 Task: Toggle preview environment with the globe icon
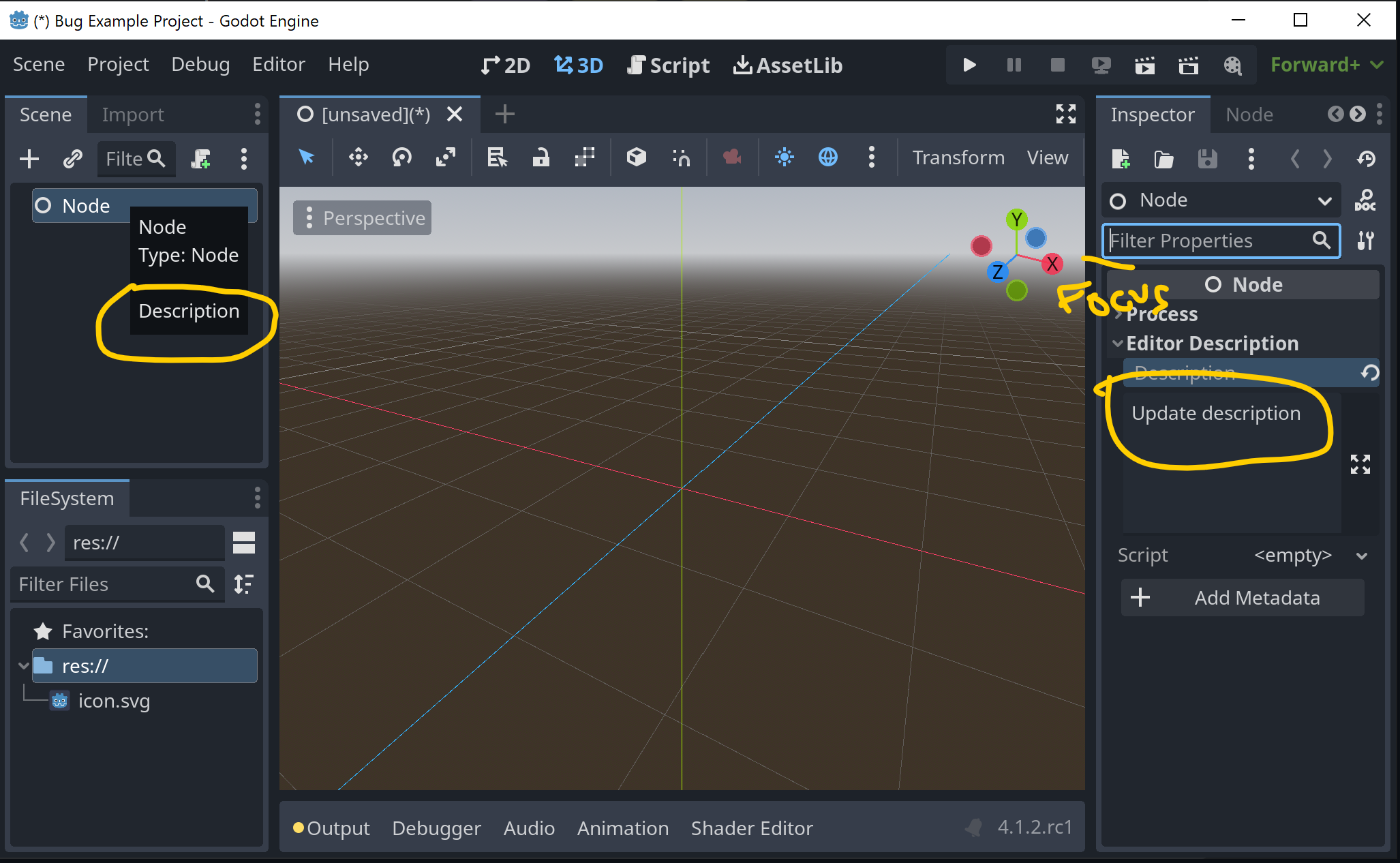(x=828, y=157)
